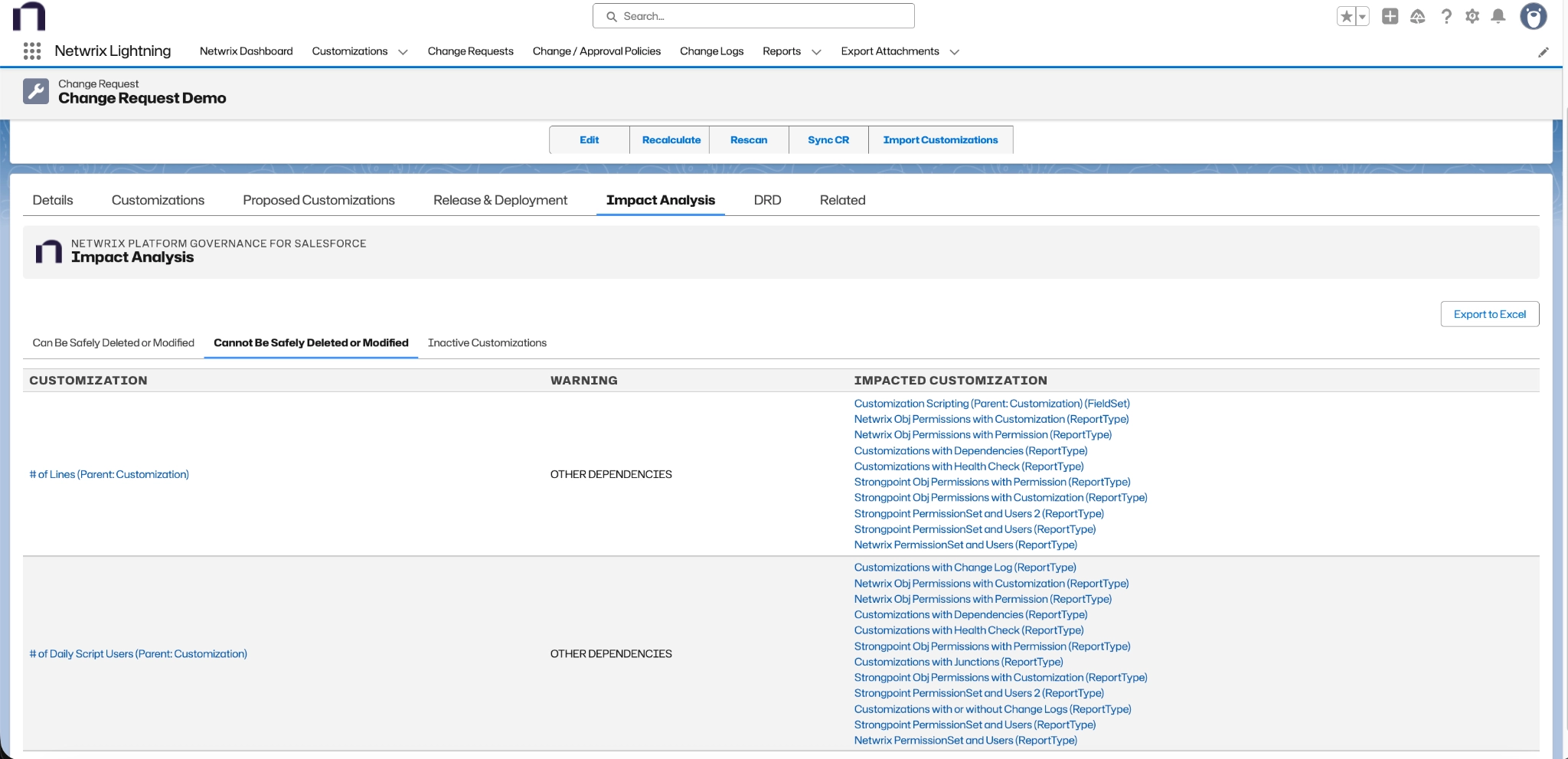The width and height of the screenshot is (1568, 759).
Task: Go to Change Logs in the navigation menu
Action: point(711,51)
